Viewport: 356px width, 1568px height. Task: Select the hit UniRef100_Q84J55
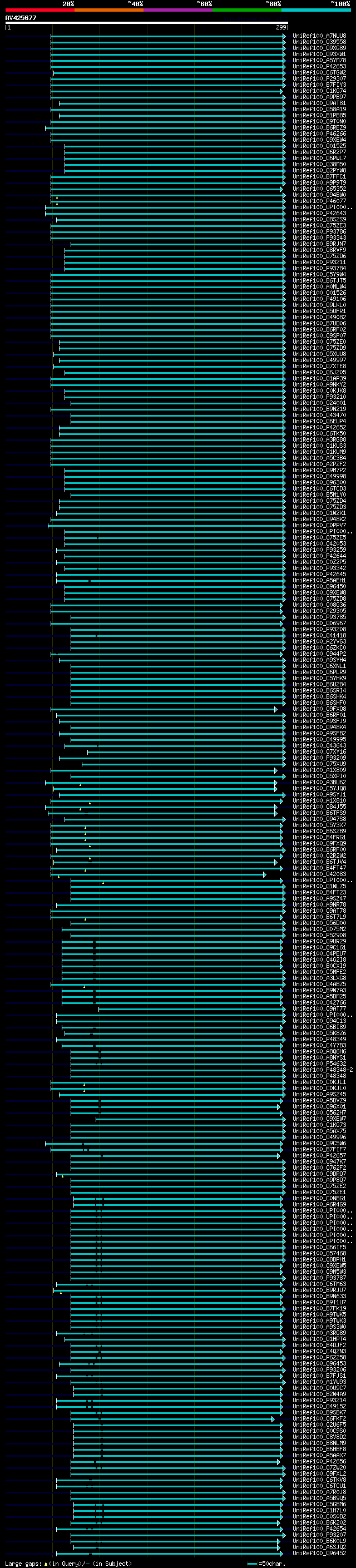point(319,807)
